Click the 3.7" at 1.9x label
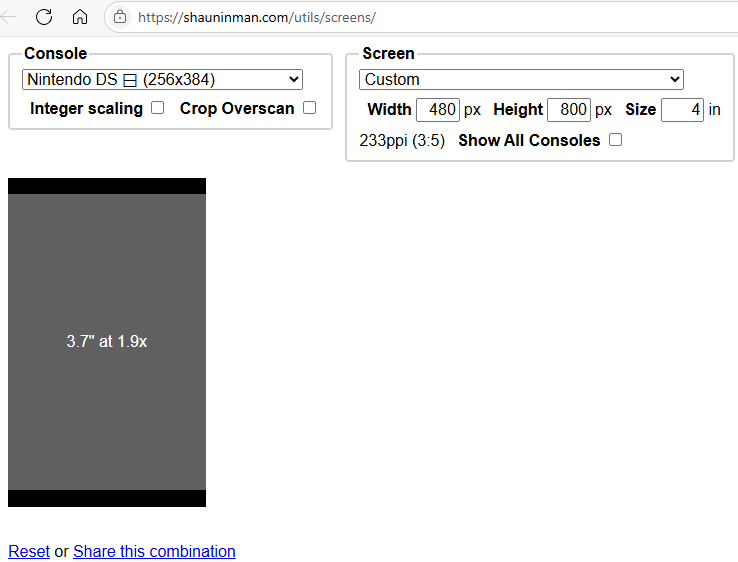This screenshot has height=562, width=738. click(x=107, y=341)
